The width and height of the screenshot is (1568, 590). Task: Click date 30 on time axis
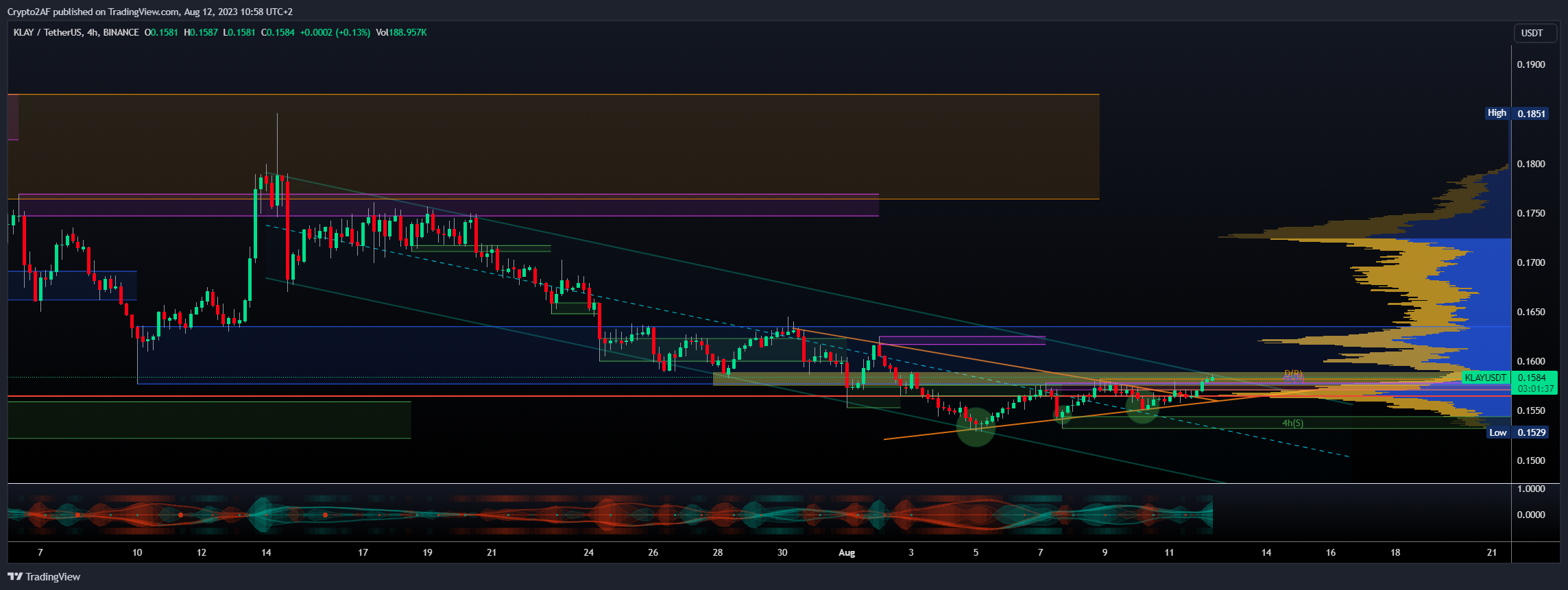(782, 552)
